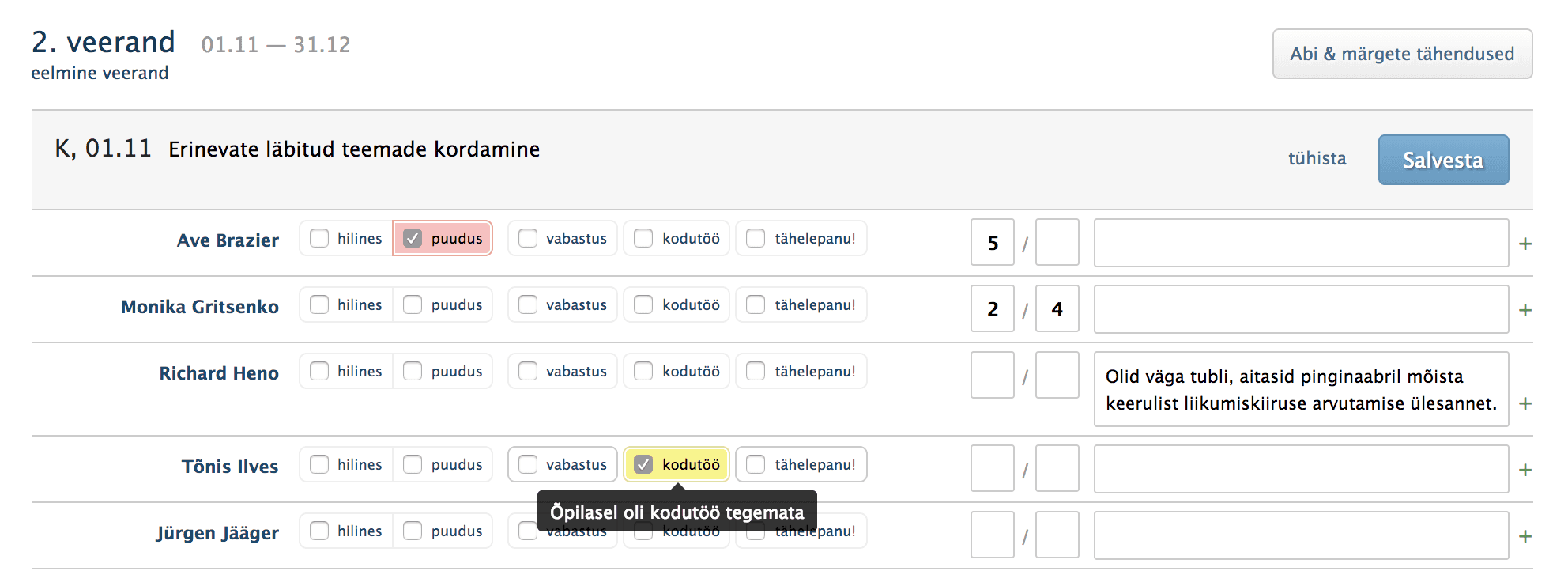Click the tühista link
The width and height of the screenshot is (1568, 571).
pos(1317,158)
